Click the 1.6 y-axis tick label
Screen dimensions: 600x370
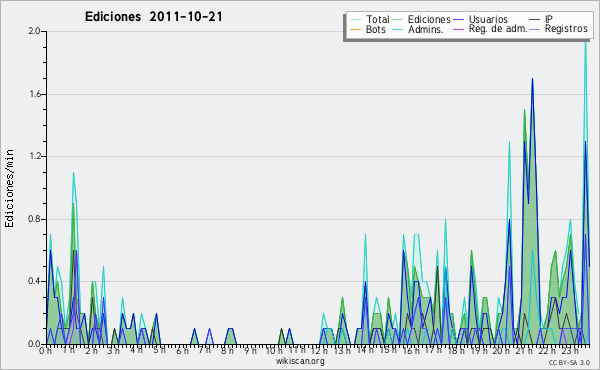pyautogui.click(x=35, y=94)
